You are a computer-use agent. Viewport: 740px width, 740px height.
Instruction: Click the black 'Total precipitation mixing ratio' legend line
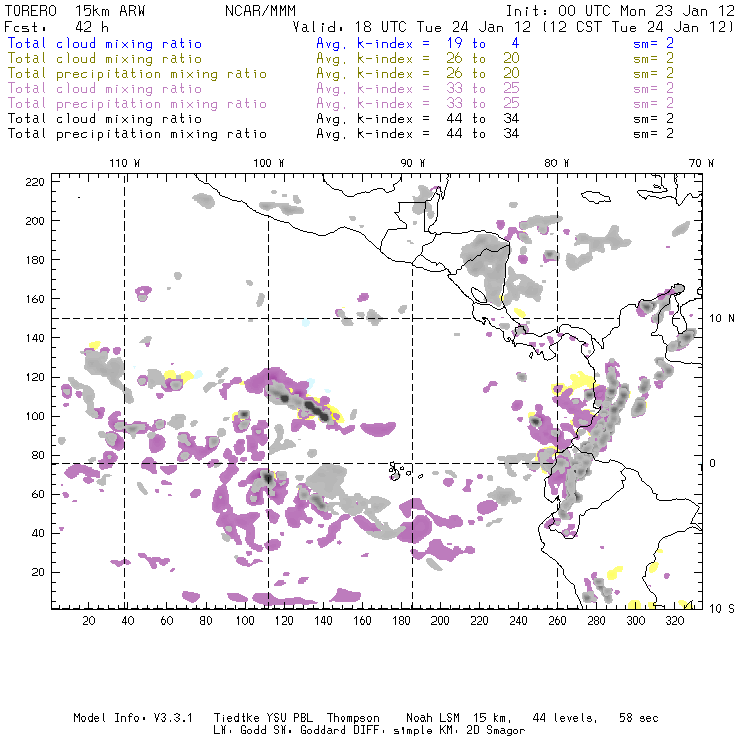137,134
